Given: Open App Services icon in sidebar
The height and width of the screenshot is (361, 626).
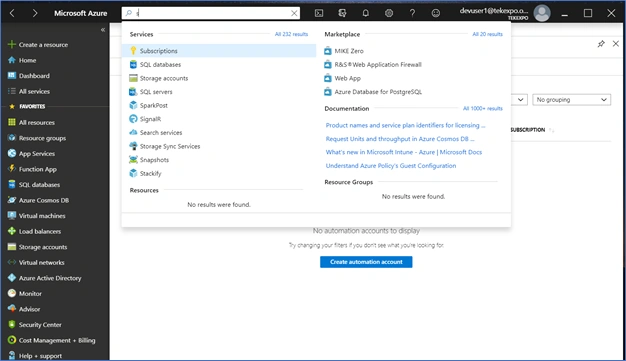Looking at the screenshot, I should pos(12,153).
